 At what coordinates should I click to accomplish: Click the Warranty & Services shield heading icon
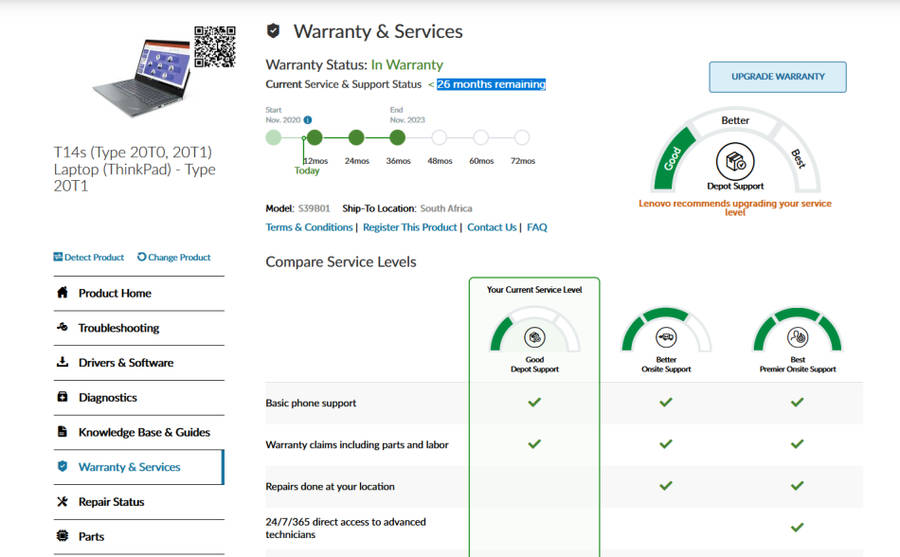[273, 32]
